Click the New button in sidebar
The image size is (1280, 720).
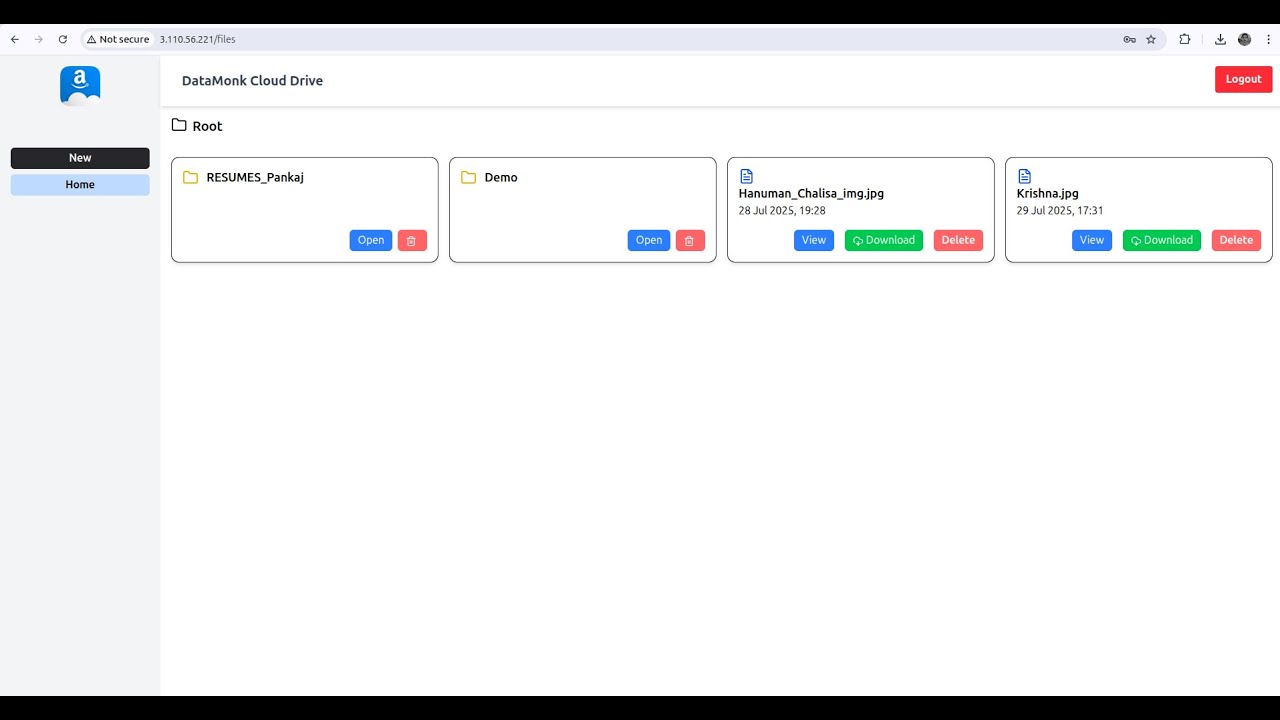coord(80,158)
